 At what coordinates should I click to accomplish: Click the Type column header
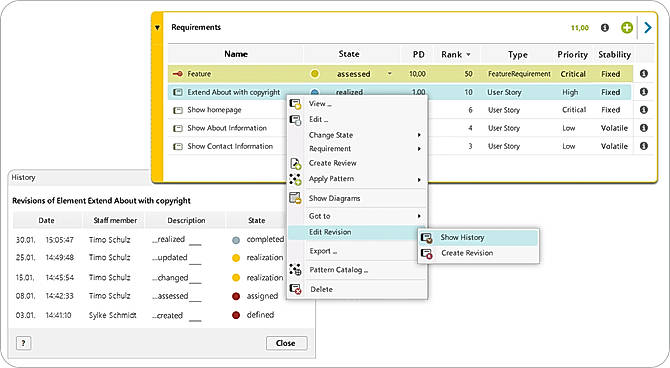point(518,55)
